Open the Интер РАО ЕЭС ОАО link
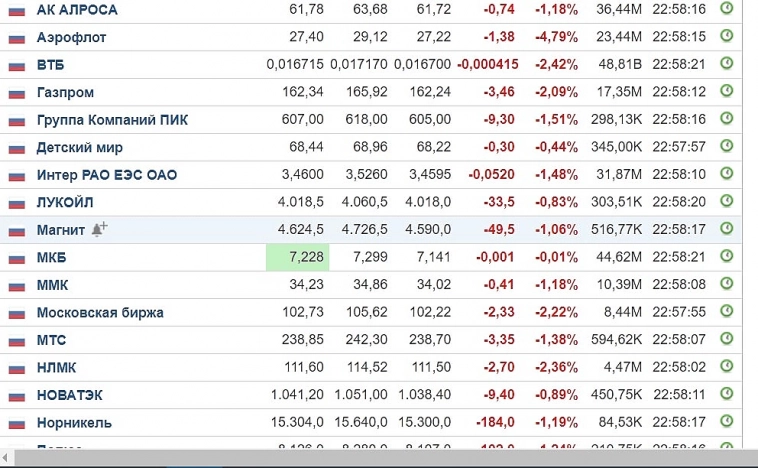This screenshot has width=758, height=468. point(107,175)
